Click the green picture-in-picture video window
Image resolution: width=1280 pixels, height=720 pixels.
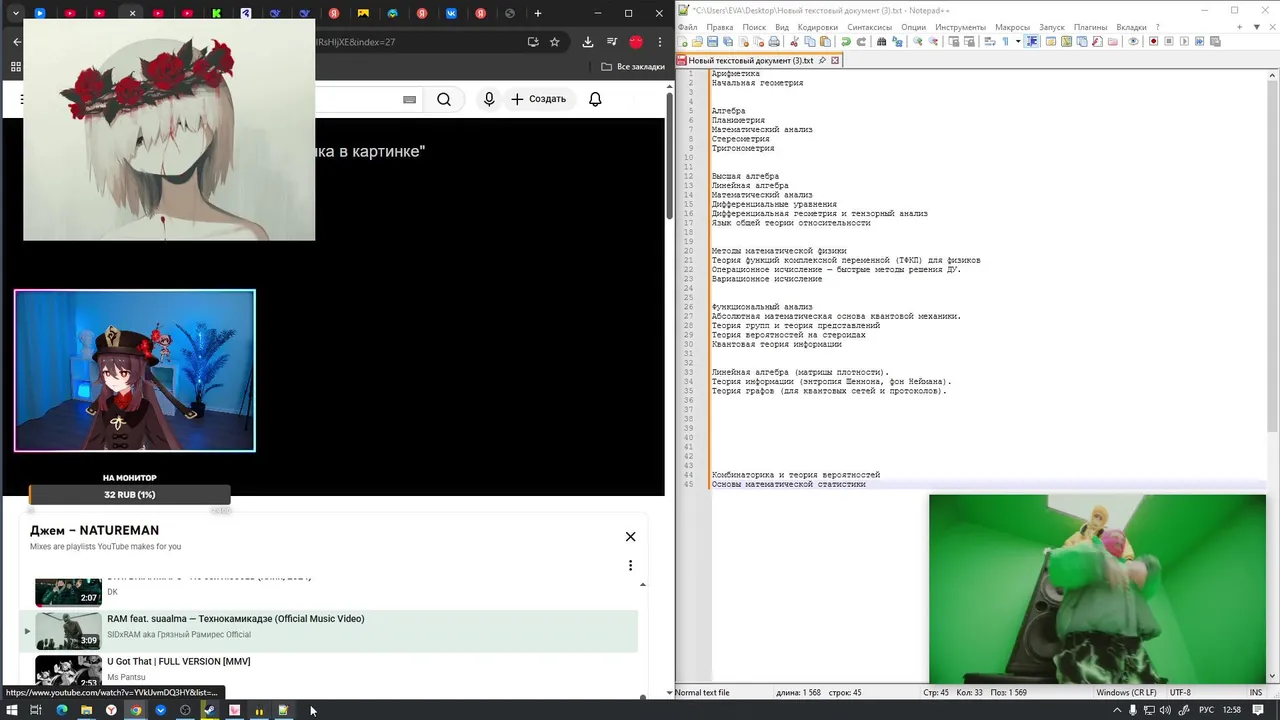1097,588
